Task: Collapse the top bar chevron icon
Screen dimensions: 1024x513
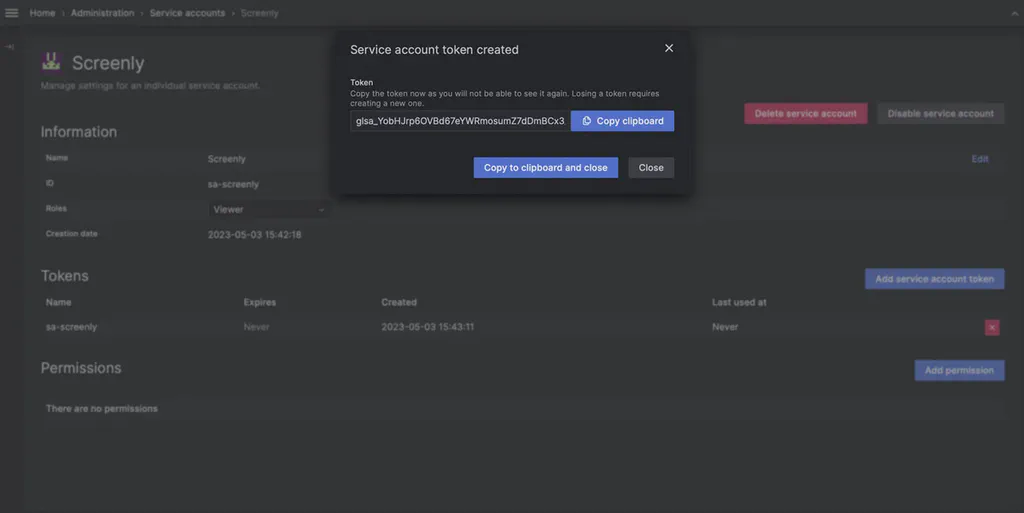Action: pos(1015,13)
